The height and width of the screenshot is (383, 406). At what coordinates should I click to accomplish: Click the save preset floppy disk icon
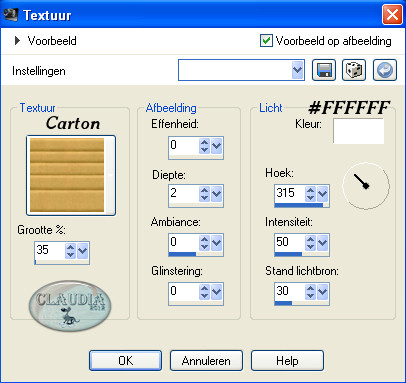(x=324, y=70)
